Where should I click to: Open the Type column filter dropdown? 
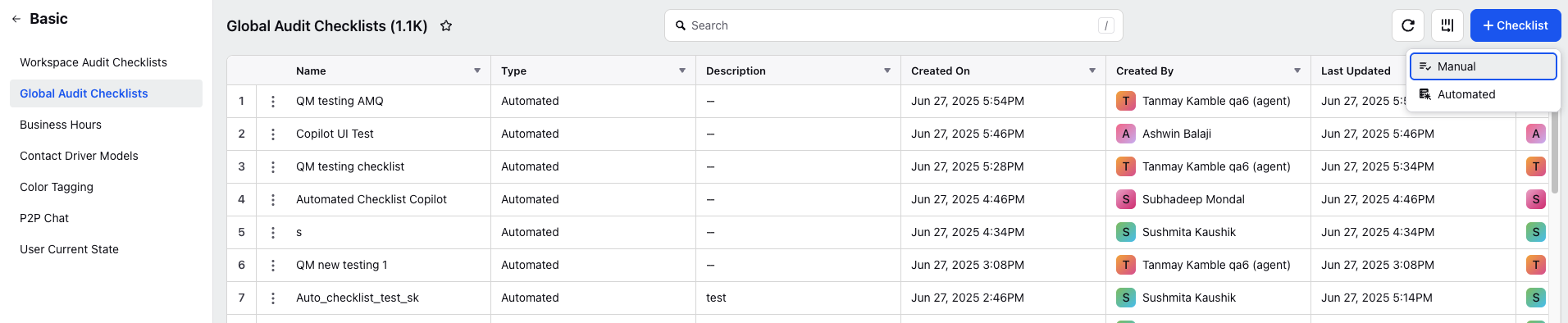682,71
